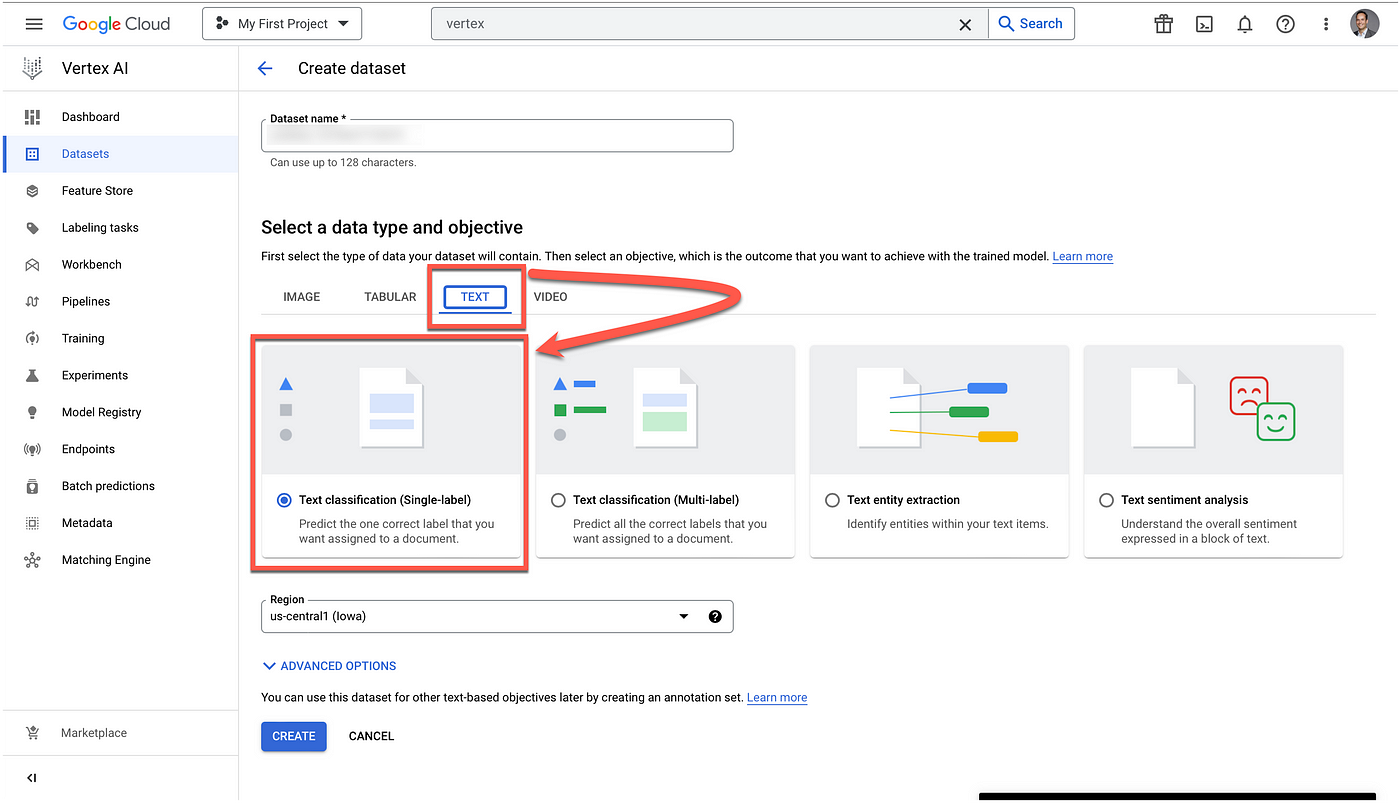1400x803 pixels.
Task: Switch to the TABULAR tab
Action: coord(390,297)
